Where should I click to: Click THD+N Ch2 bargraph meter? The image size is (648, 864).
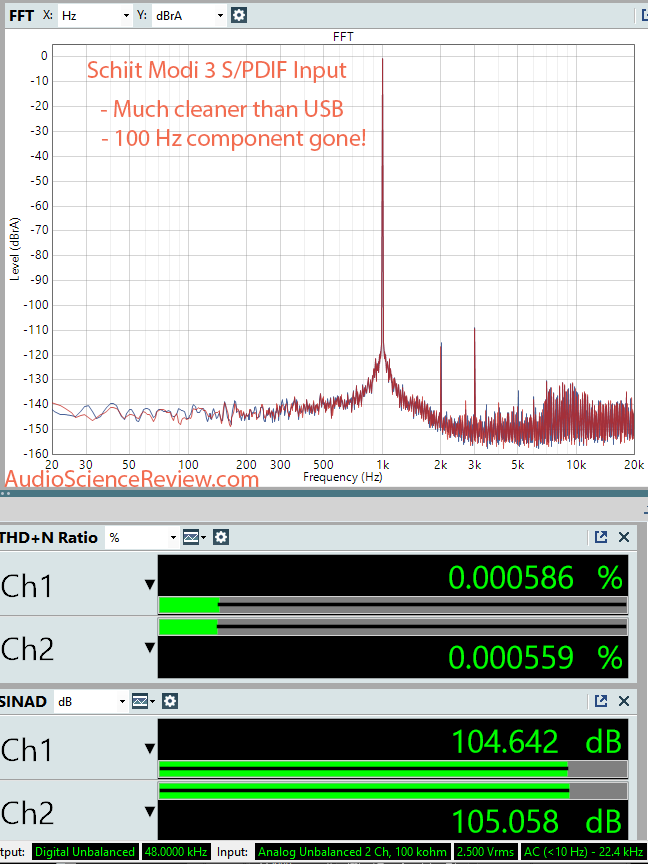[393, 627]
